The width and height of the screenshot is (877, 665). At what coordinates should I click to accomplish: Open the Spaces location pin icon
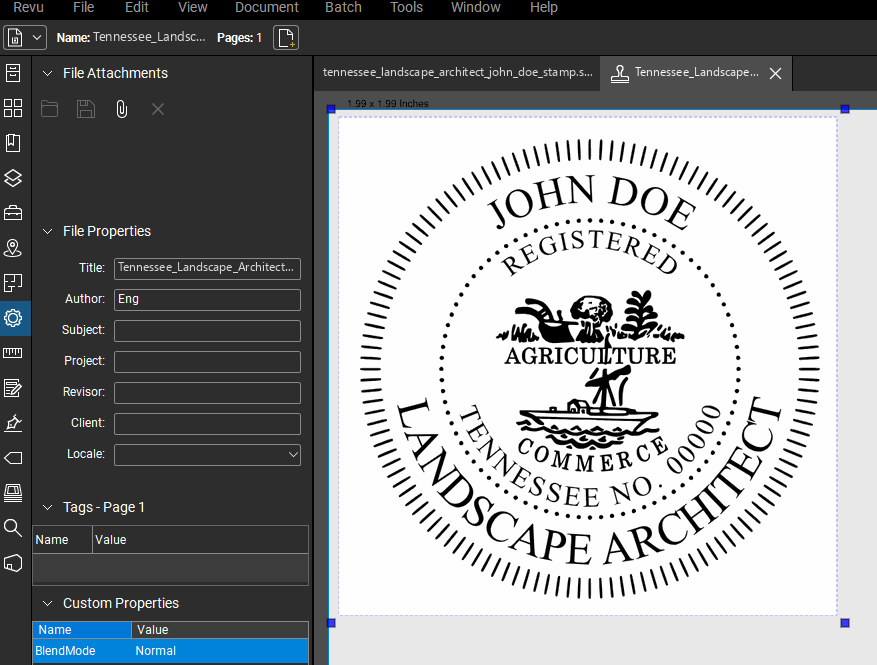(x=13, y=248)
